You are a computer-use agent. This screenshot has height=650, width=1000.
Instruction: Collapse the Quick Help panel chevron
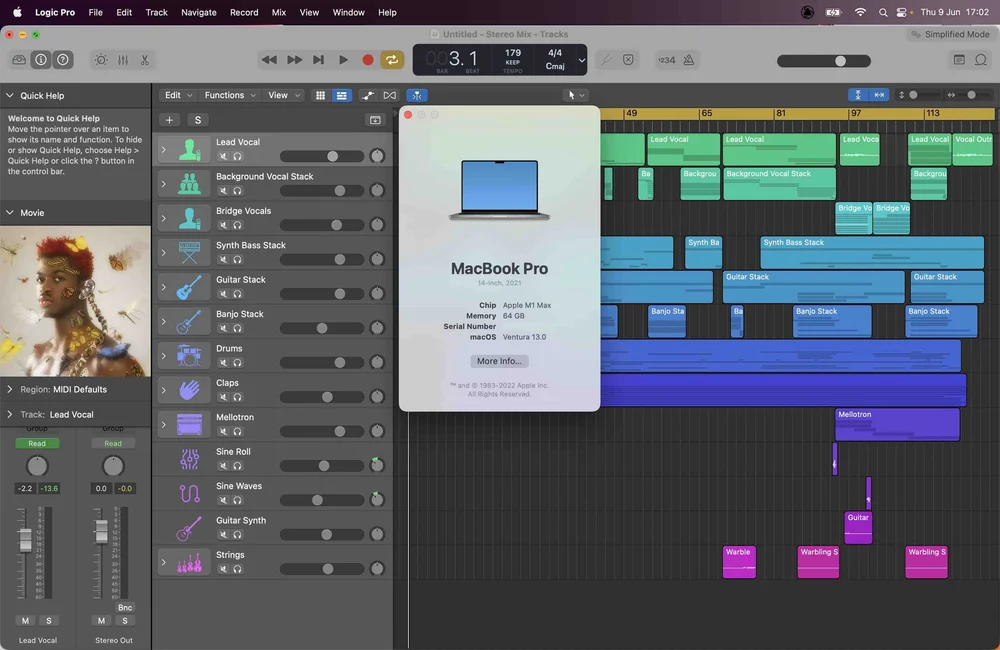pyautogui.click(x=11, y=97)
